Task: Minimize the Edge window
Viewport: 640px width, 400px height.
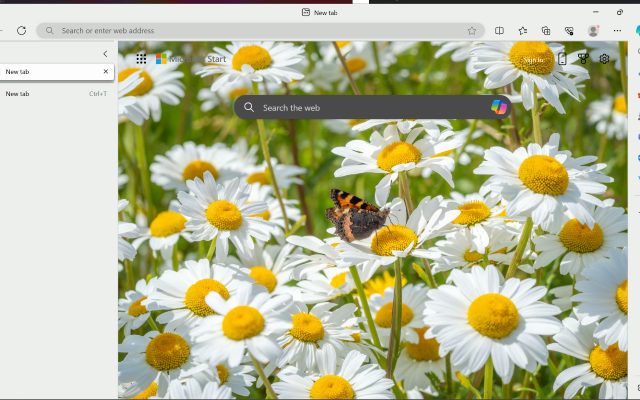Action: pos(596,12)
